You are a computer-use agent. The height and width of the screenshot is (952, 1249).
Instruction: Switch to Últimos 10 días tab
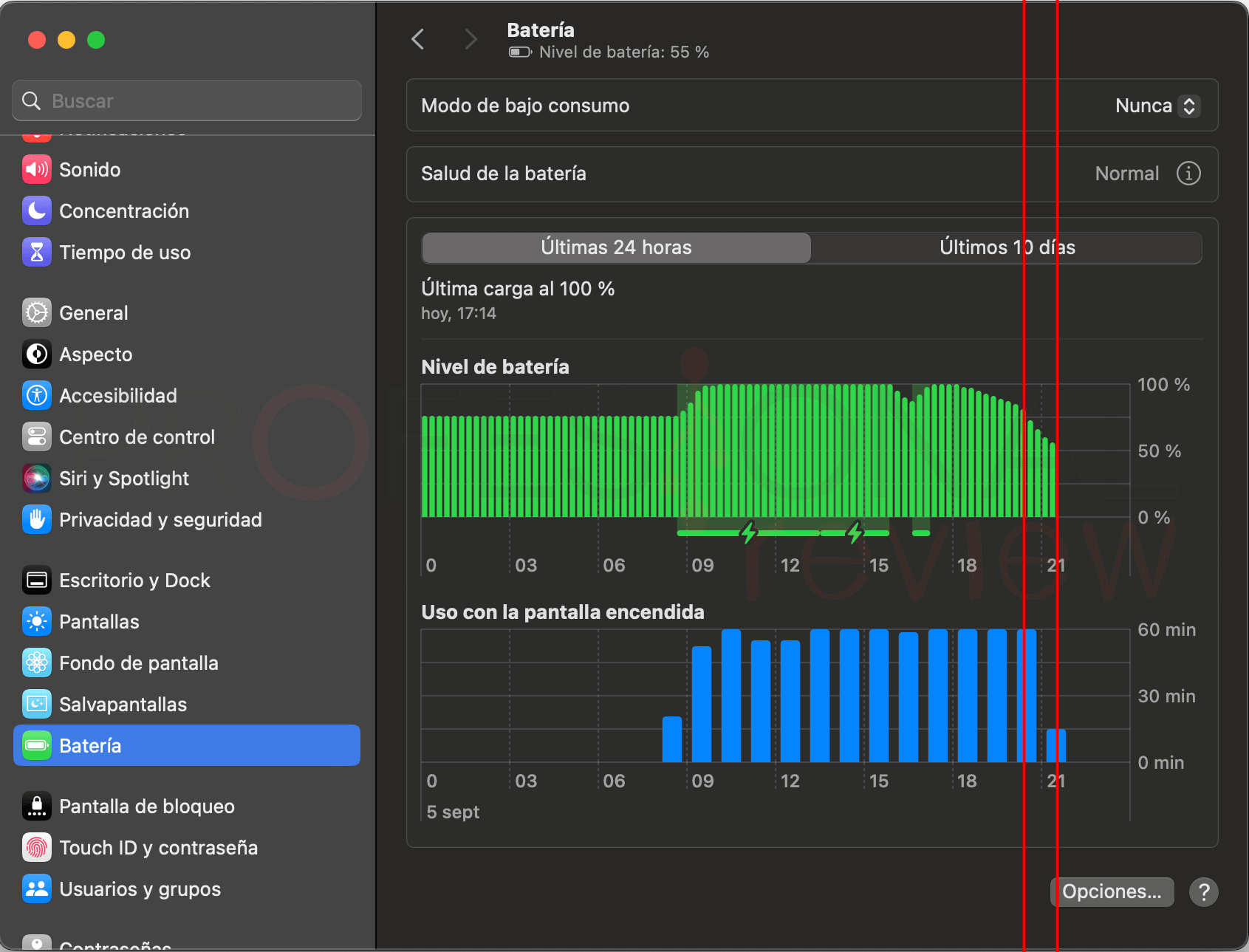(x=1007, y=247)
